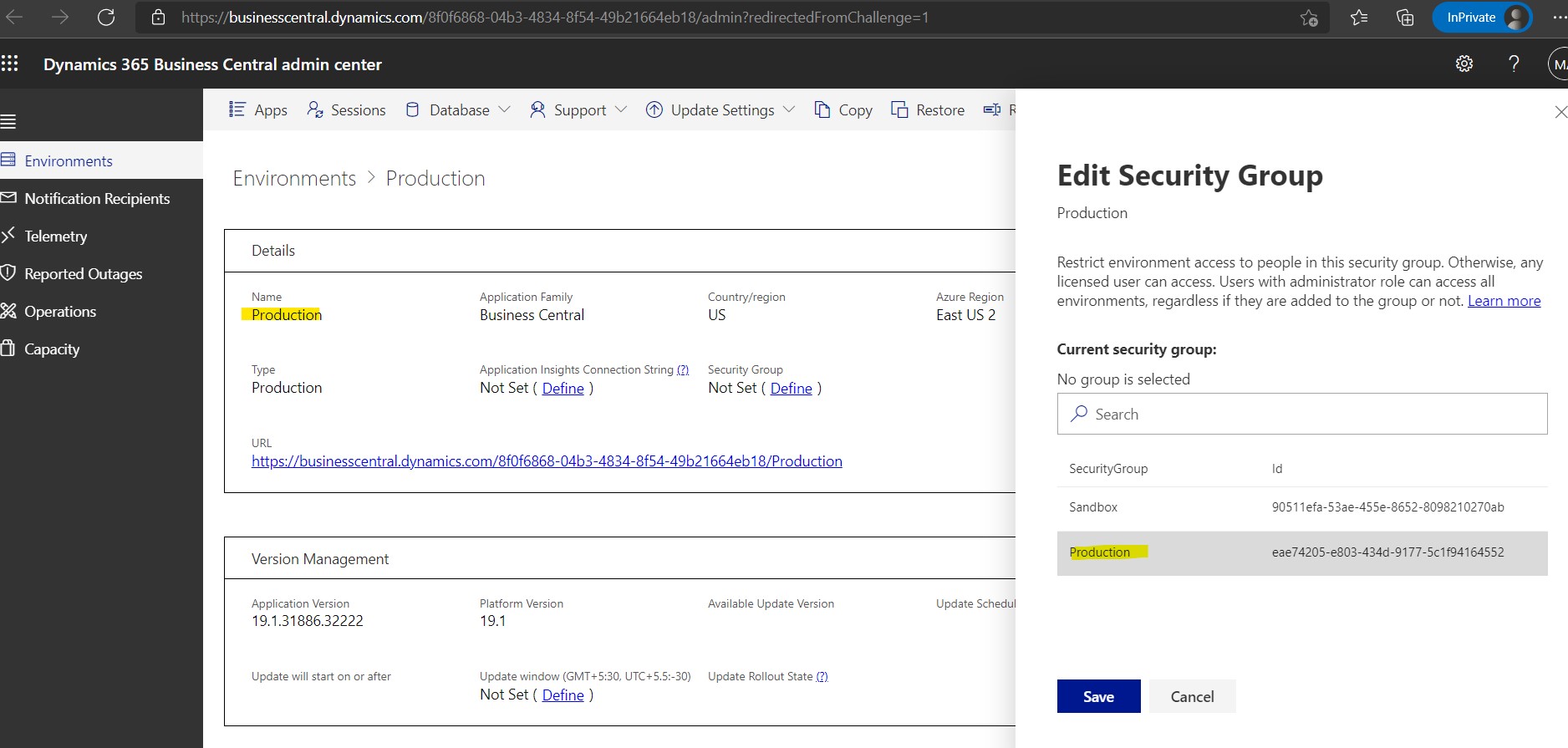Click the Application Version value 19.1.31886.32222
The image size is (1568, 748).
point(308,621)
